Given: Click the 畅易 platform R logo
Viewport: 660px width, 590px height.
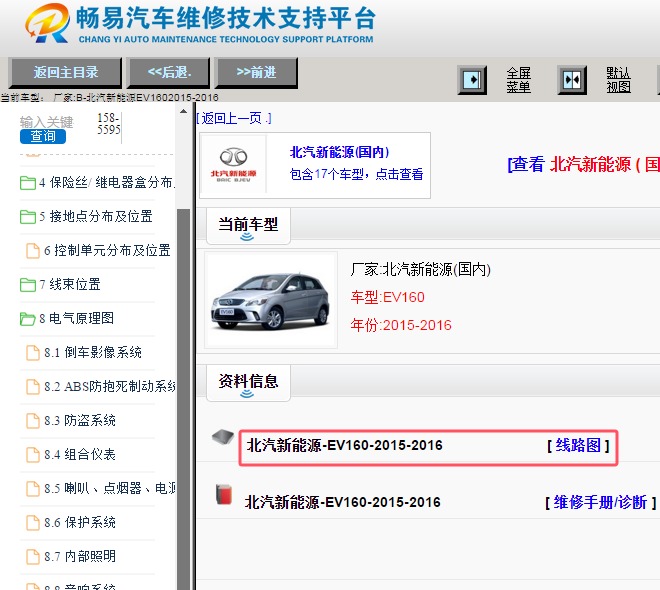Looking at the screenshot, I should coord(48,23).
